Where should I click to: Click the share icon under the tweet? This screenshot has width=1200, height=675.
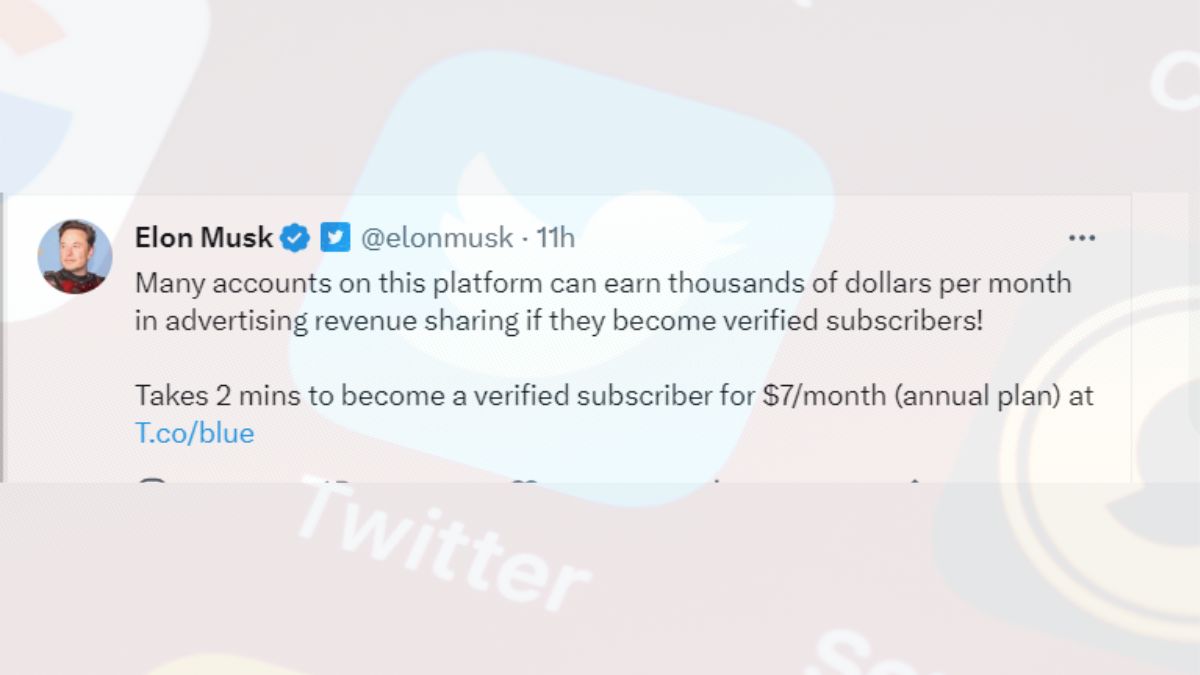click(912, 481)
